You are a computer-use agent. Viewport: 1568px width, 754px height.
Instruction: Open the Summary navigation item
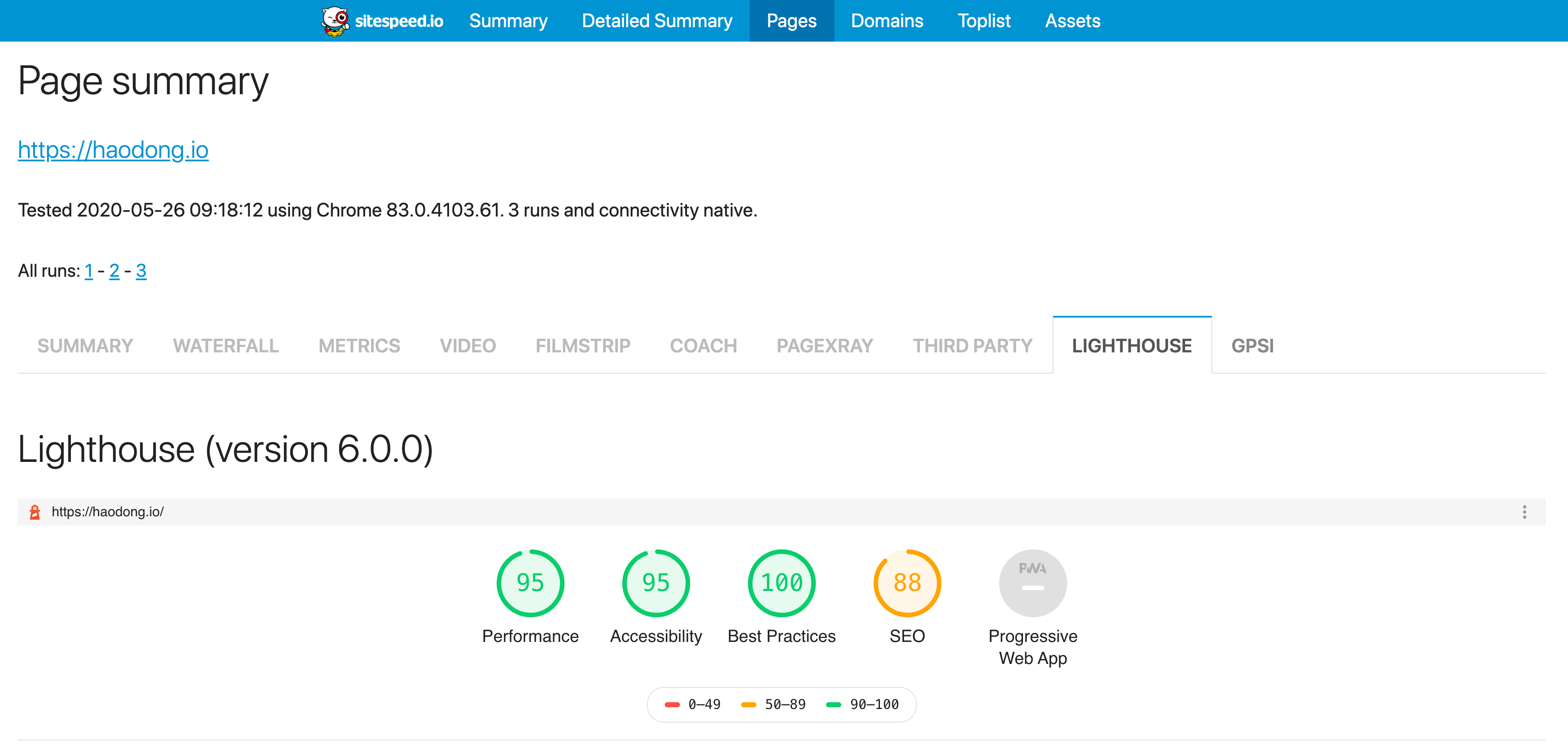[508, 21]
